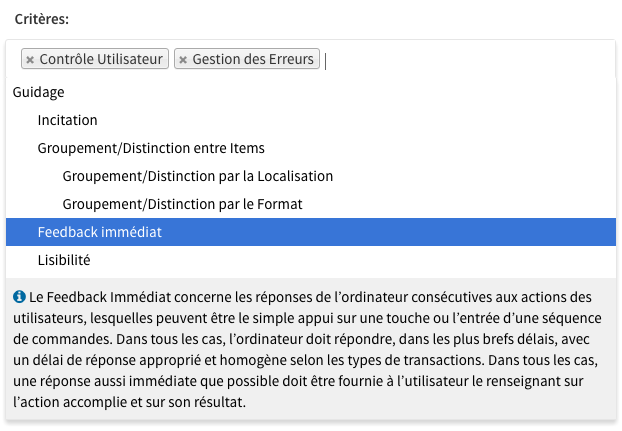
Task: Click empty space in the selected-criteria box
Action: click(x=468, y=59)
